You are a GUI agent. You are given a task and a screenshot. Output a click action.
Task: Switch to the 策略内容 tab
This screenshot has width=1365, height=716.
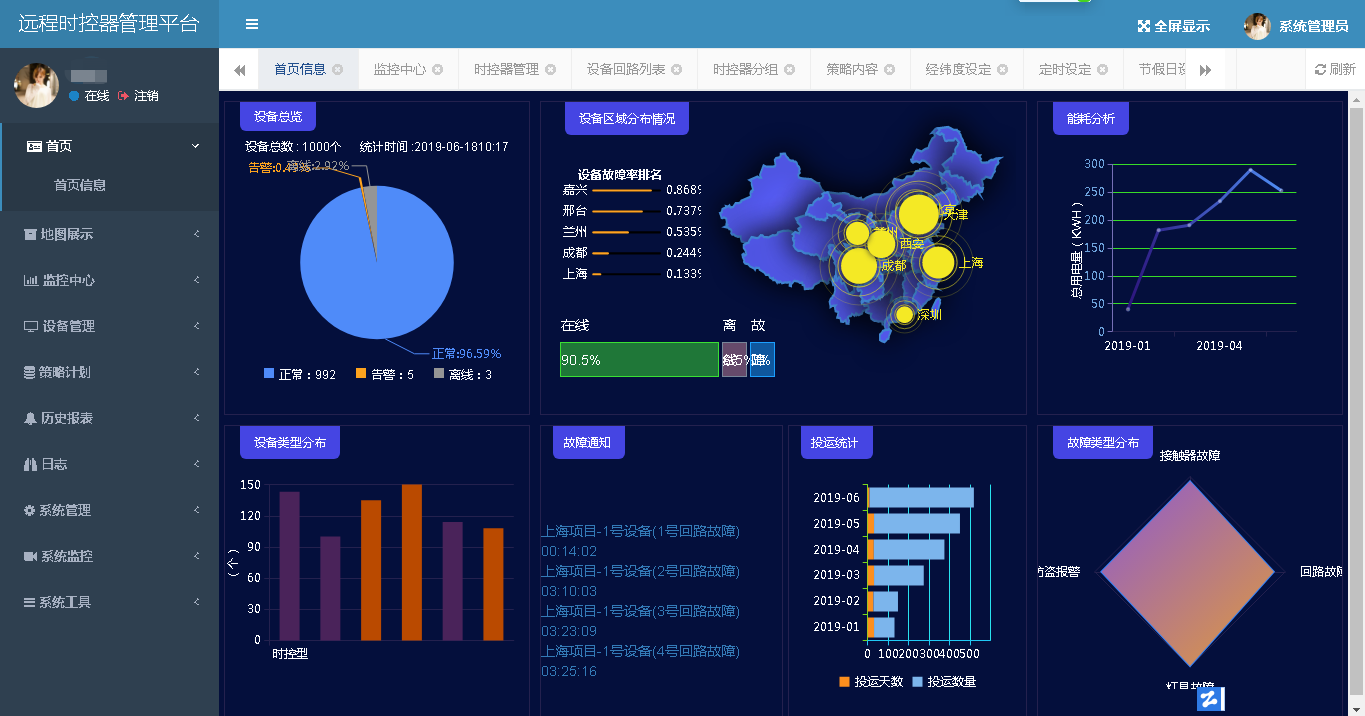[851, 70]
